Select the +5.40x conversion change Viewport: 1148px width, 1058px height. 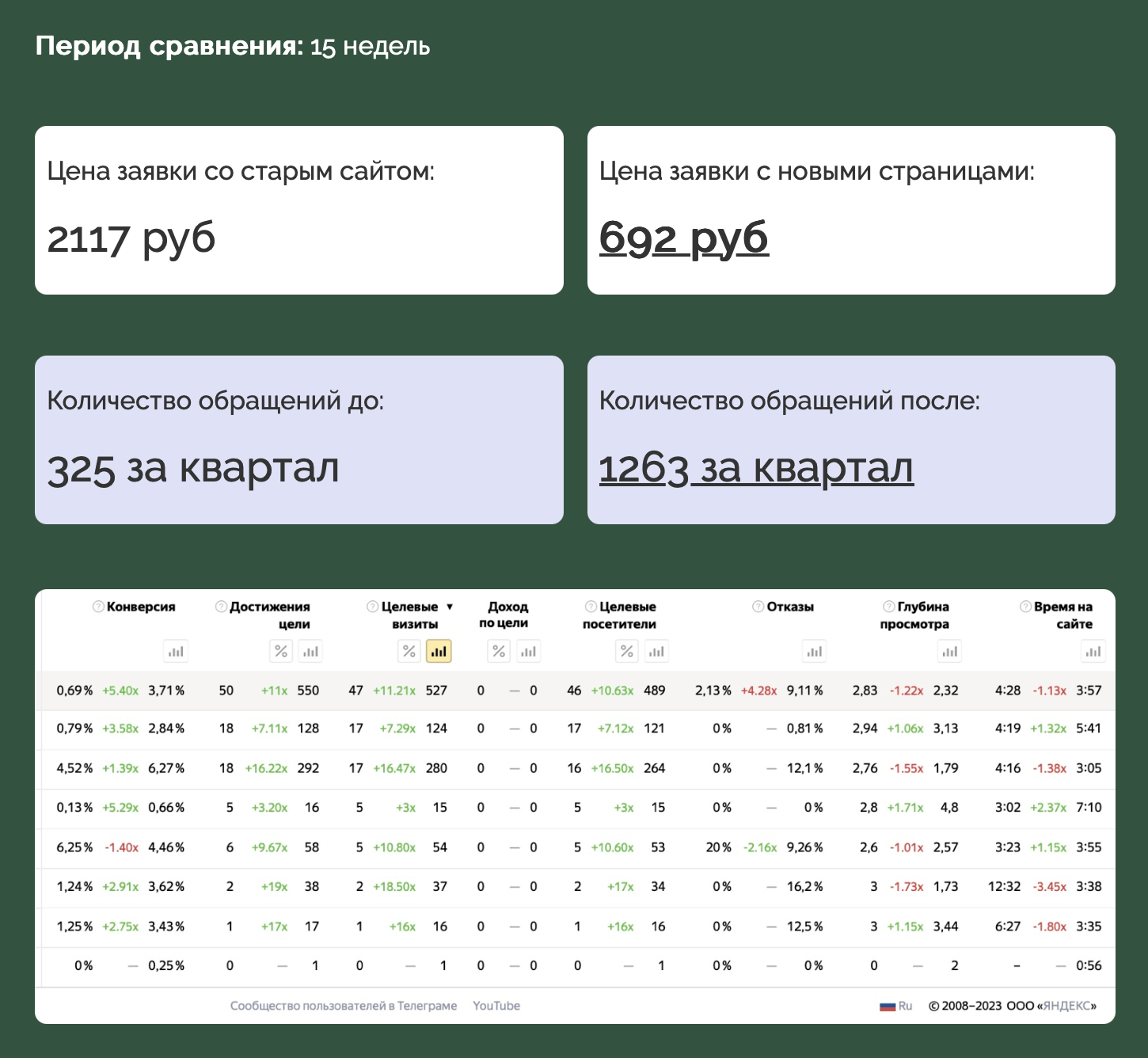120,691
